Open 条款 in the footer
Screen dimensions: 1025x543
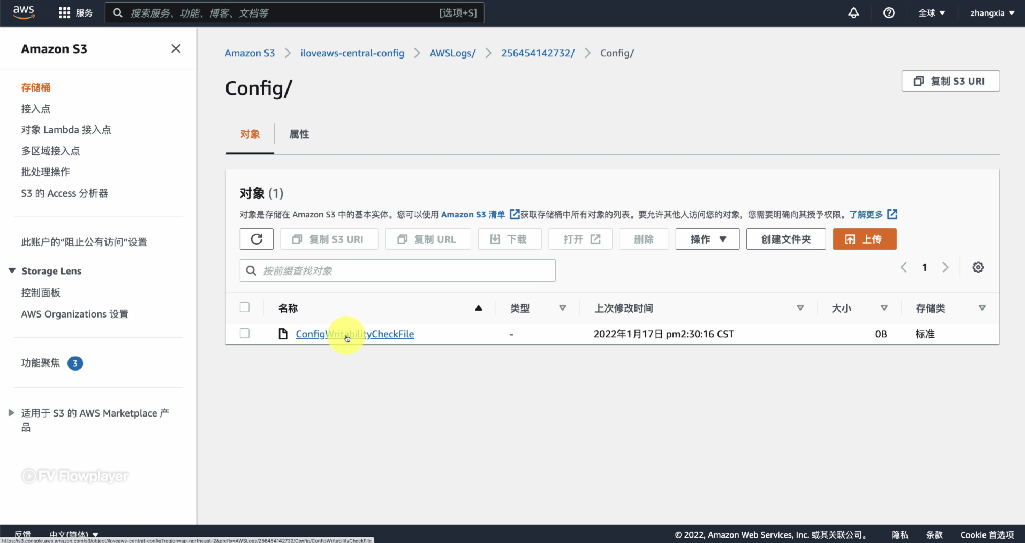tap(934, 535)
